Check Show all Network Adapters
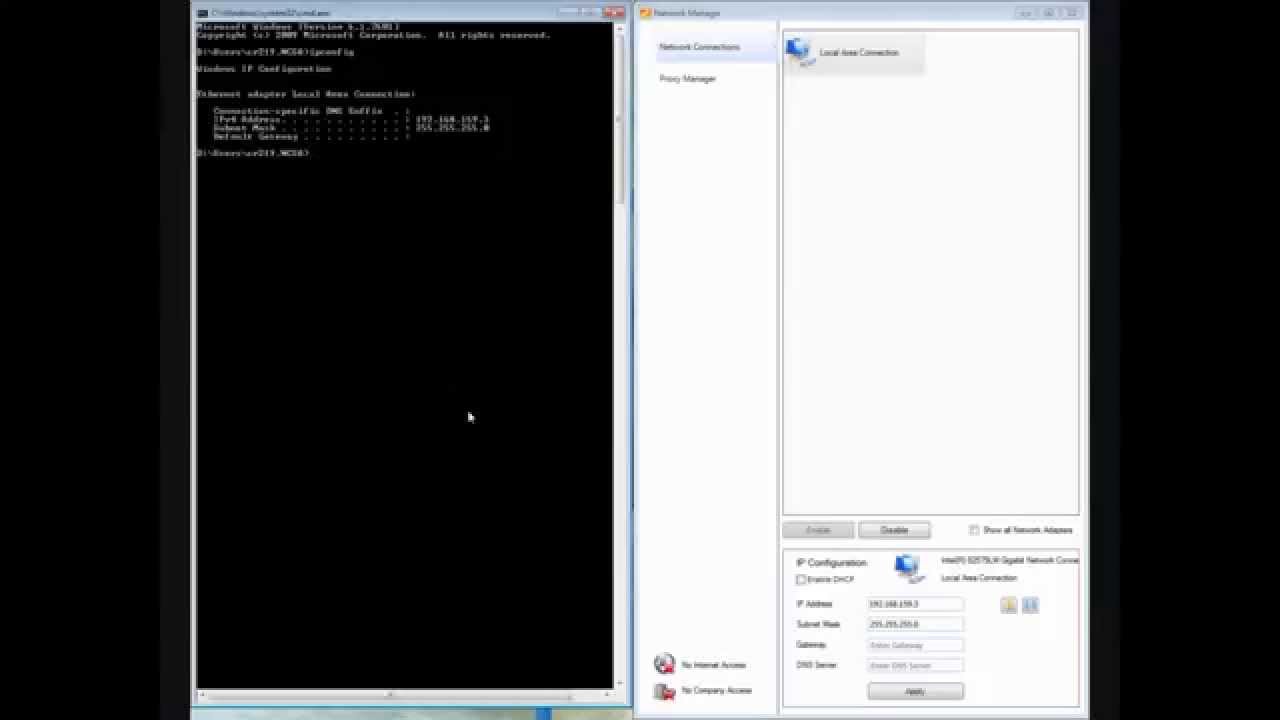Screen dimensions: 1280x720 pyautogui.click(x=974, y=530)
